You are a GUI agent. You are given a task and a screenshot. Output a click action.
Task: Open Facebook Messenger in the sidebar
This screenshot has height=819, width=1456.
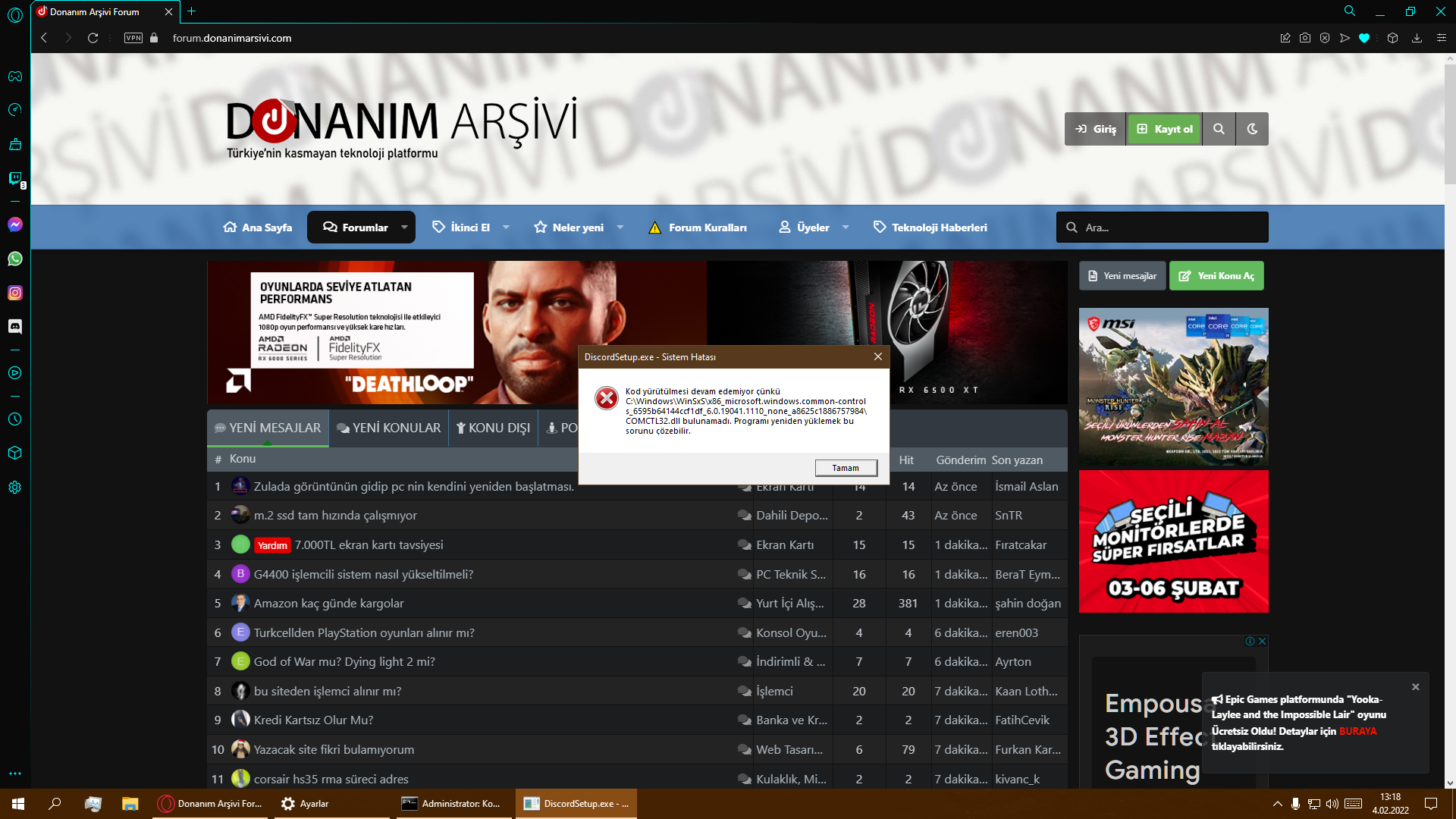click(x=14, y=224)
